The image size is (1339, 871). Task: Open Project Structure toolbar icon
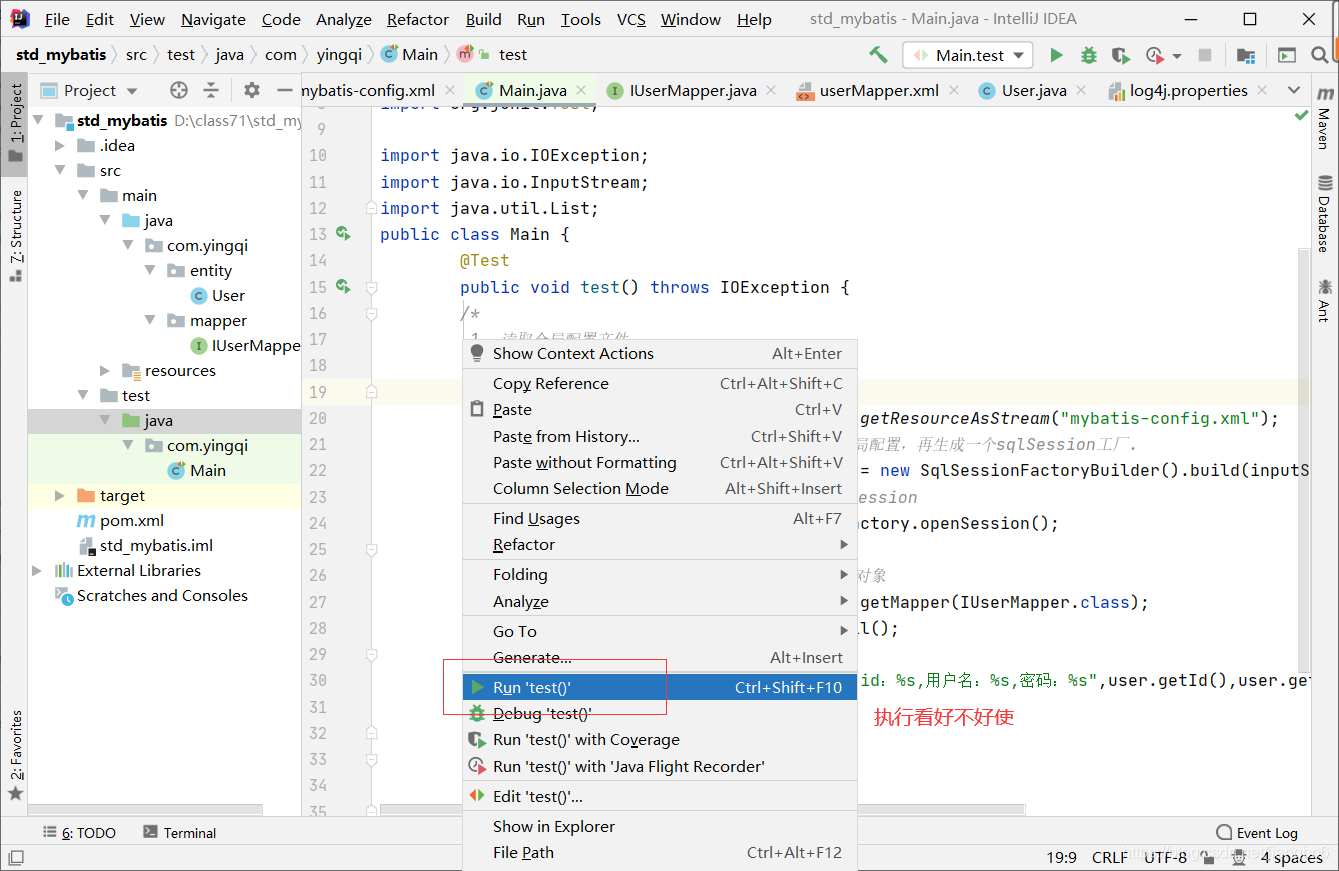[1245, 55]
